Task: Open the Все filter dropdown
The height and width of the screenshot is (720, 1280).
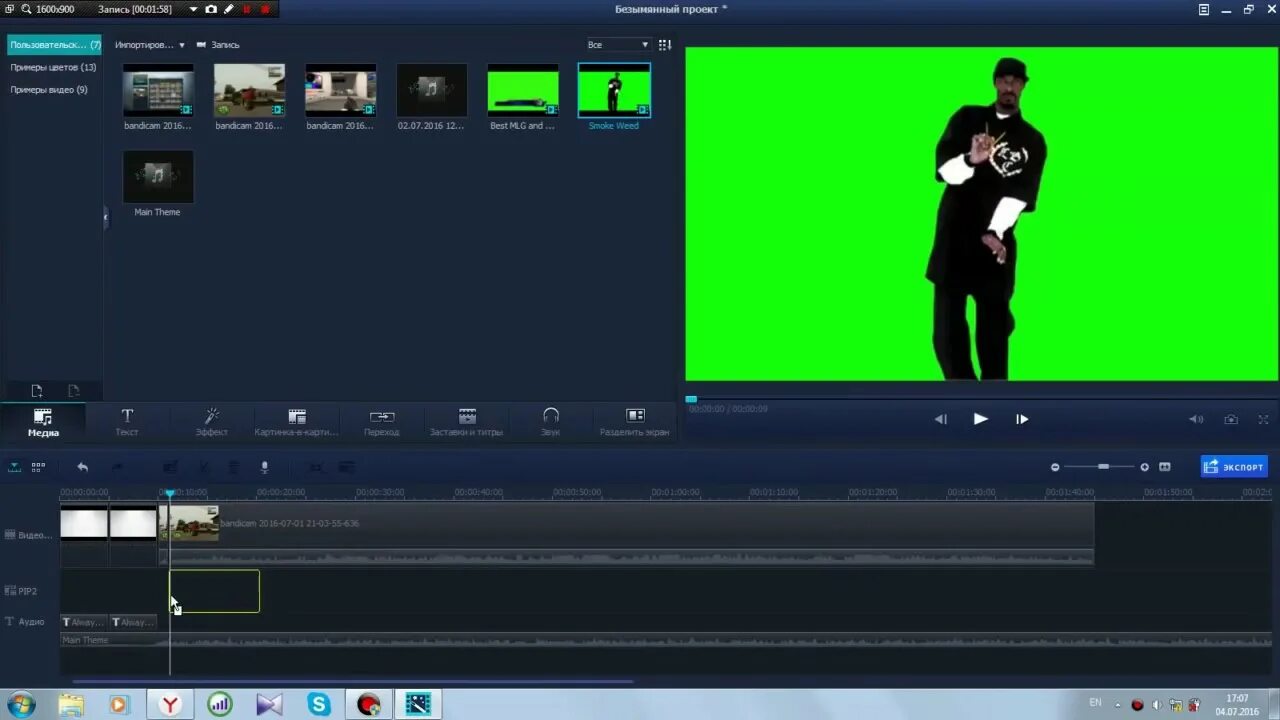Action: (x=617, y=45)
